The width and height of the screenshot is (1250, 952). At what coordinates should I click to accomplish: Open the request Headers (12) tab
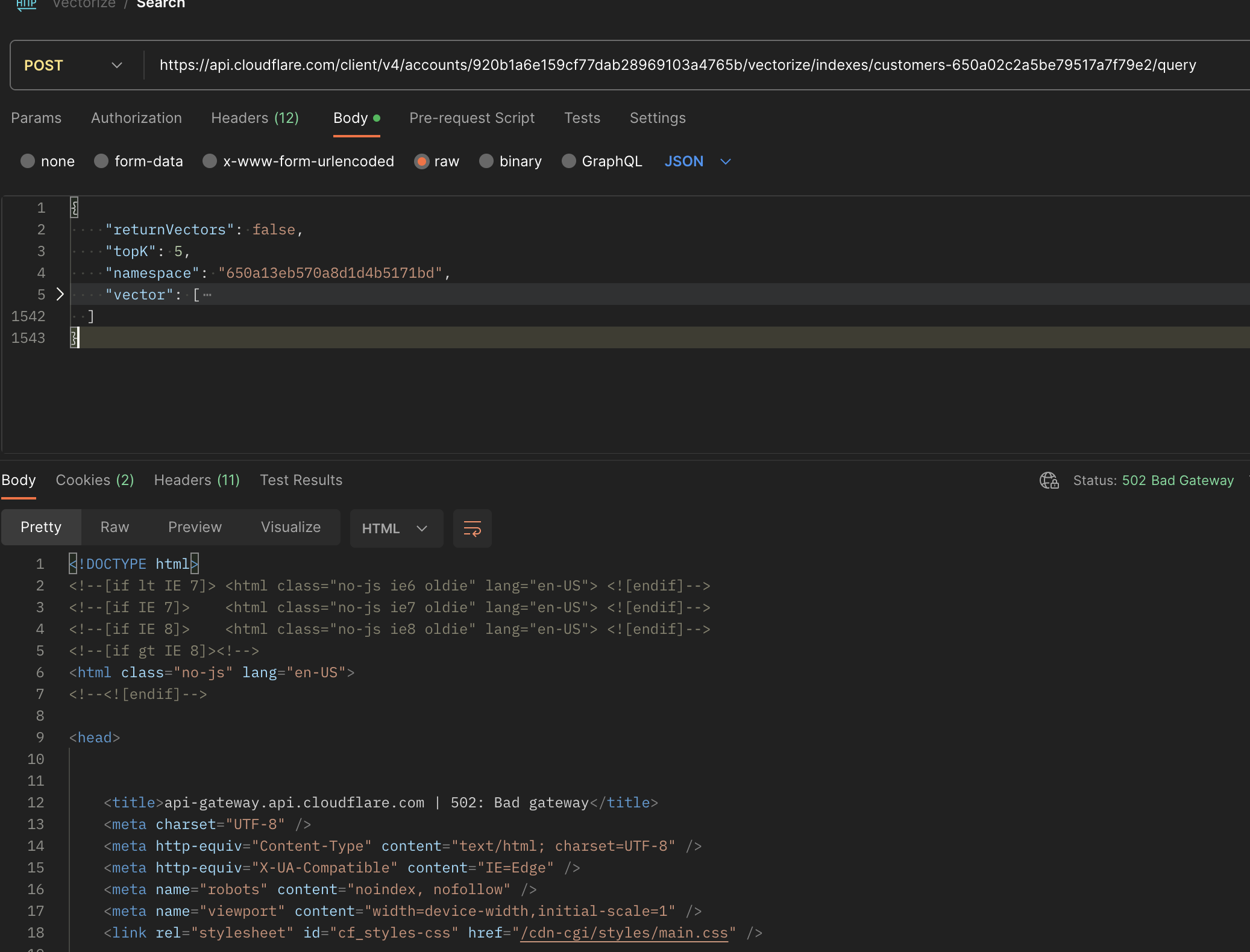[x=255, y=118]
